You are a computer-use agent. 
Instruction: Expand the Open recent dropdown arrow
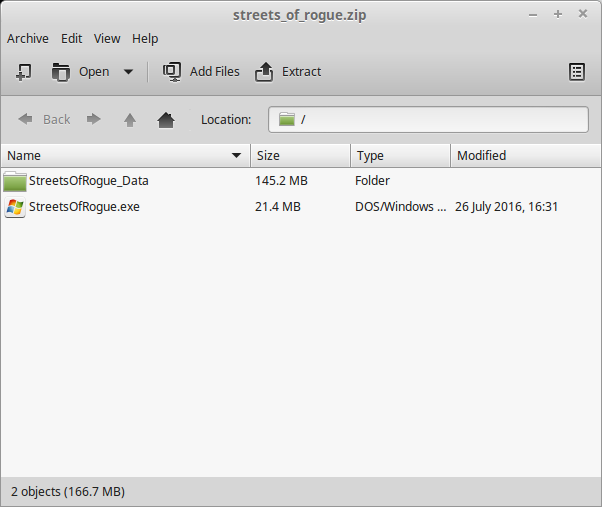(x=128, y=72)
